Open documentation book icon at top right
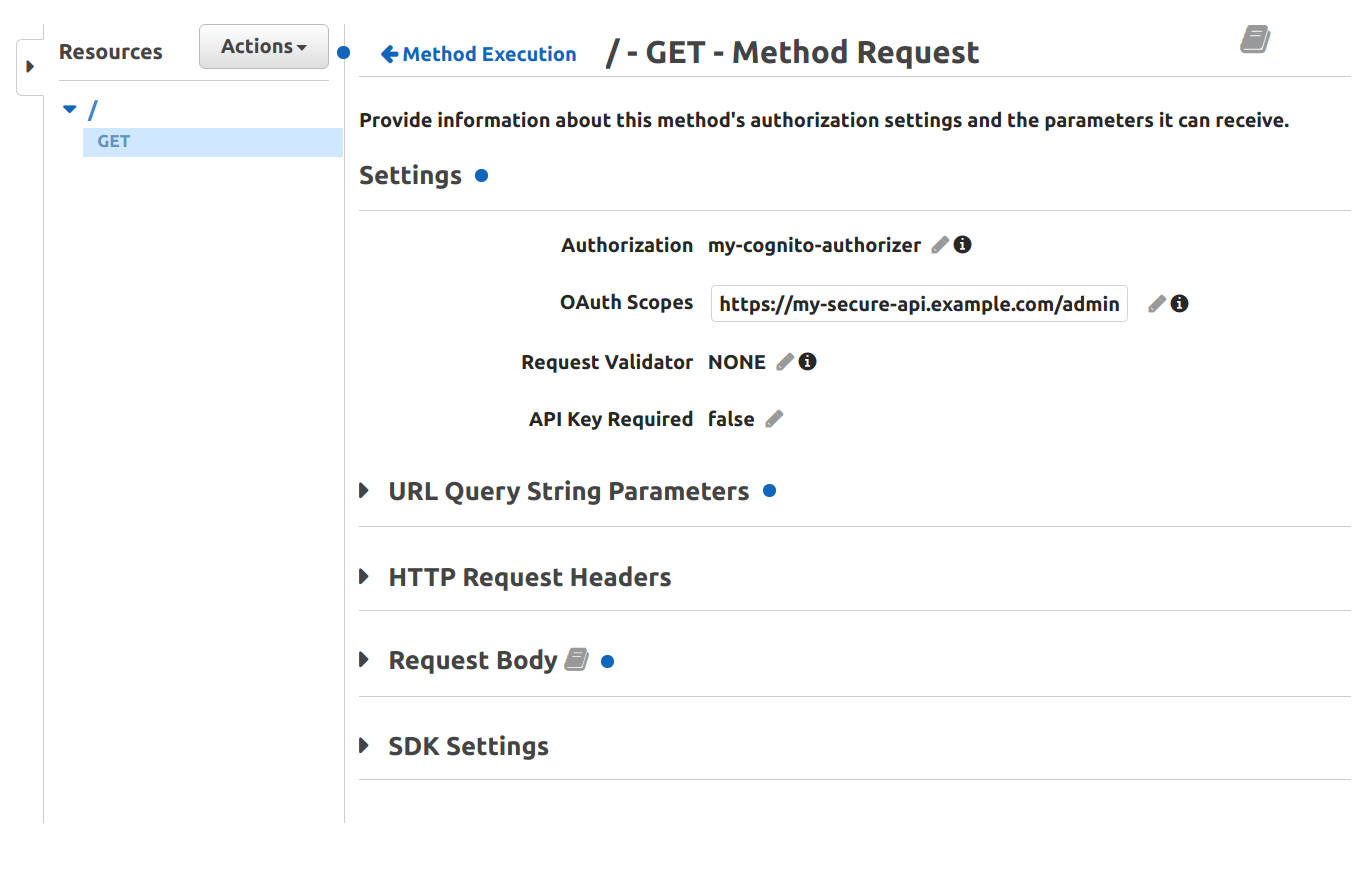1366x879 pixels. coord(1254,39)
